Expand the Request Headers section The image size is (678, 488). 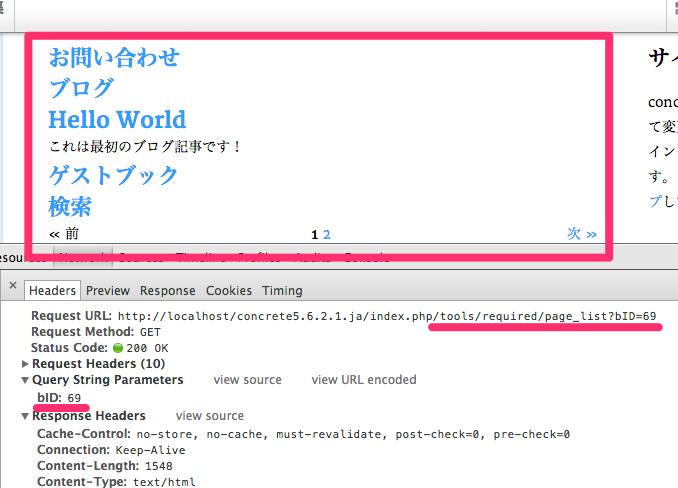tap(26, 364)
